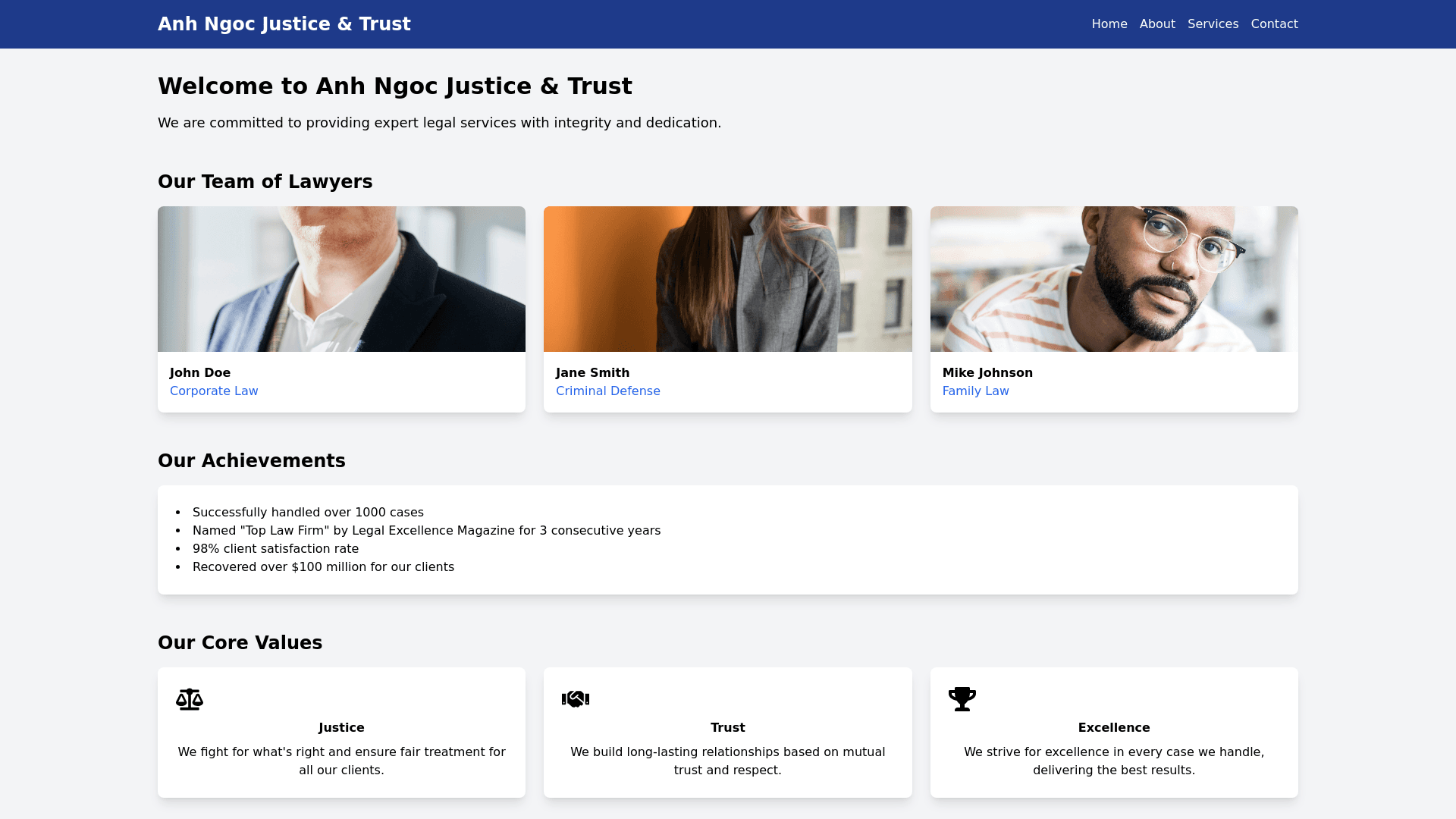Click the trophy Excellence icon
This screenshot has width=1456, height=819.
962,699
